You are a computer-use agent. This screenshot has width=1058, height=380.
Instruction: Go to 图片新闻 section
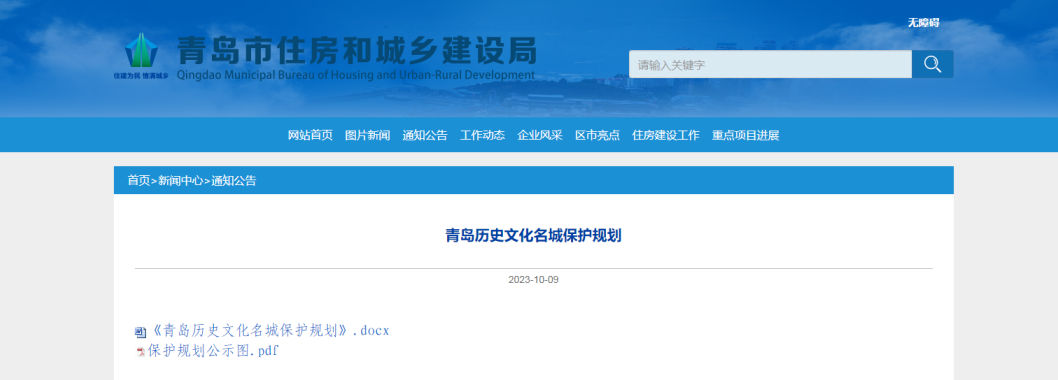(x=368, y=135)
